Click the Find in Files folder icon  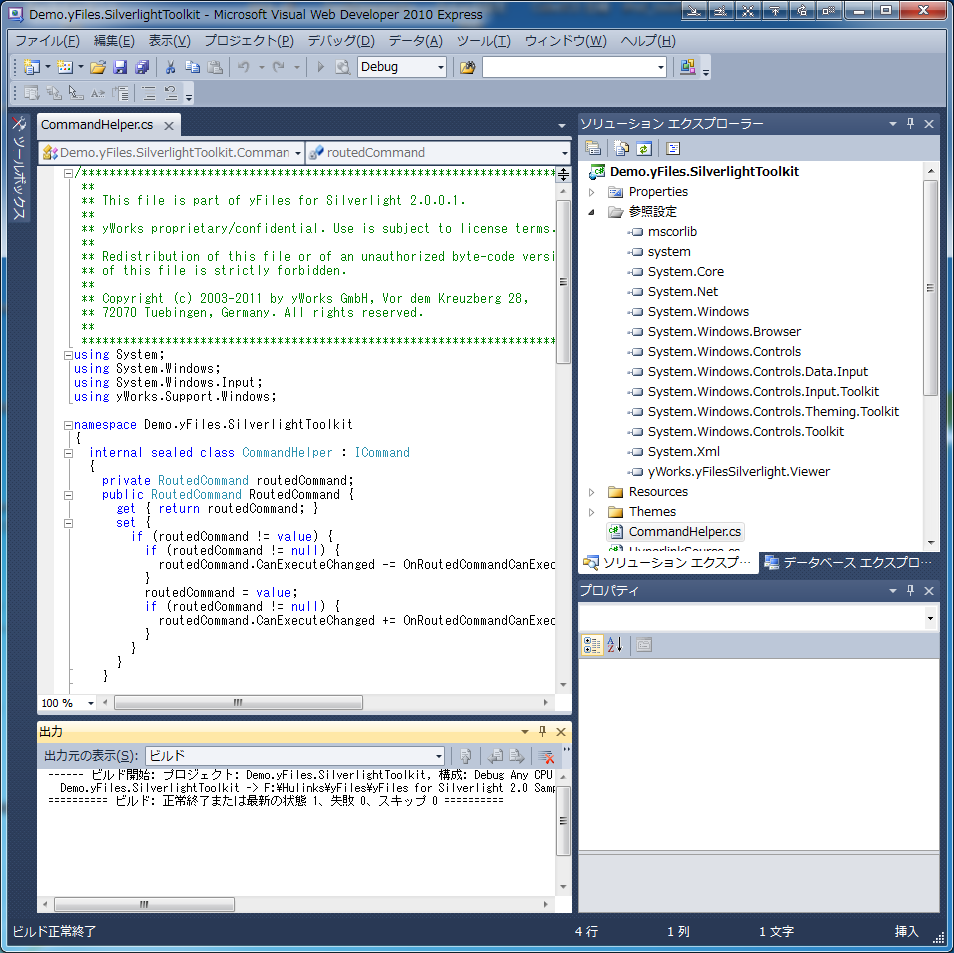coord(467,67)
